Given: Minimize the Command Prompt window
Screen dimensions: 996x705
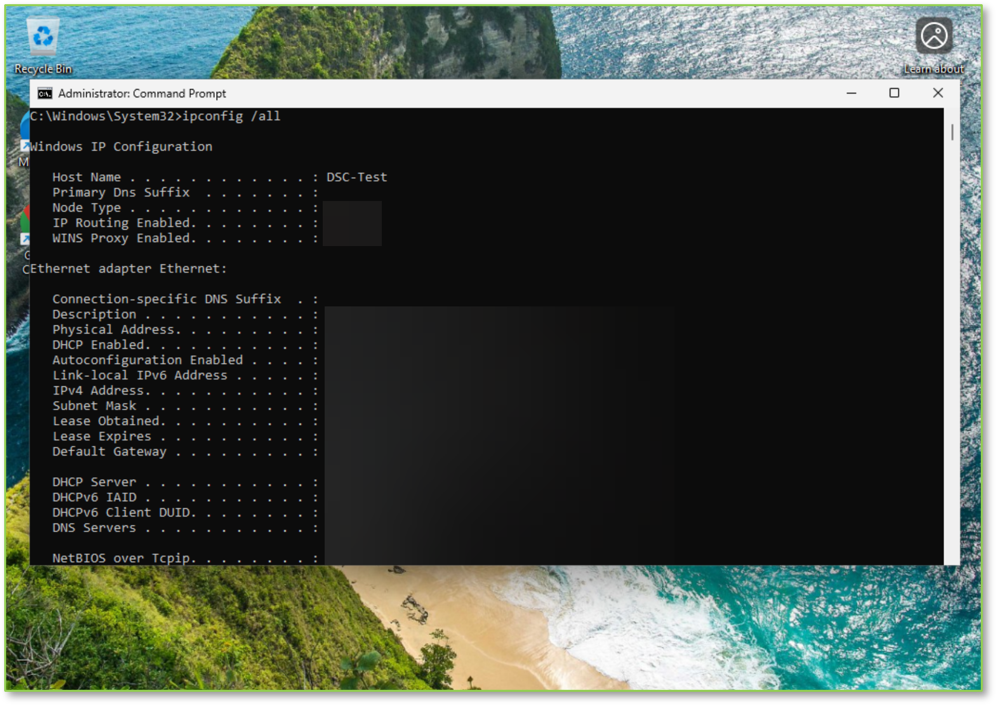Looking at the screenshot, I should click(851, 93).
